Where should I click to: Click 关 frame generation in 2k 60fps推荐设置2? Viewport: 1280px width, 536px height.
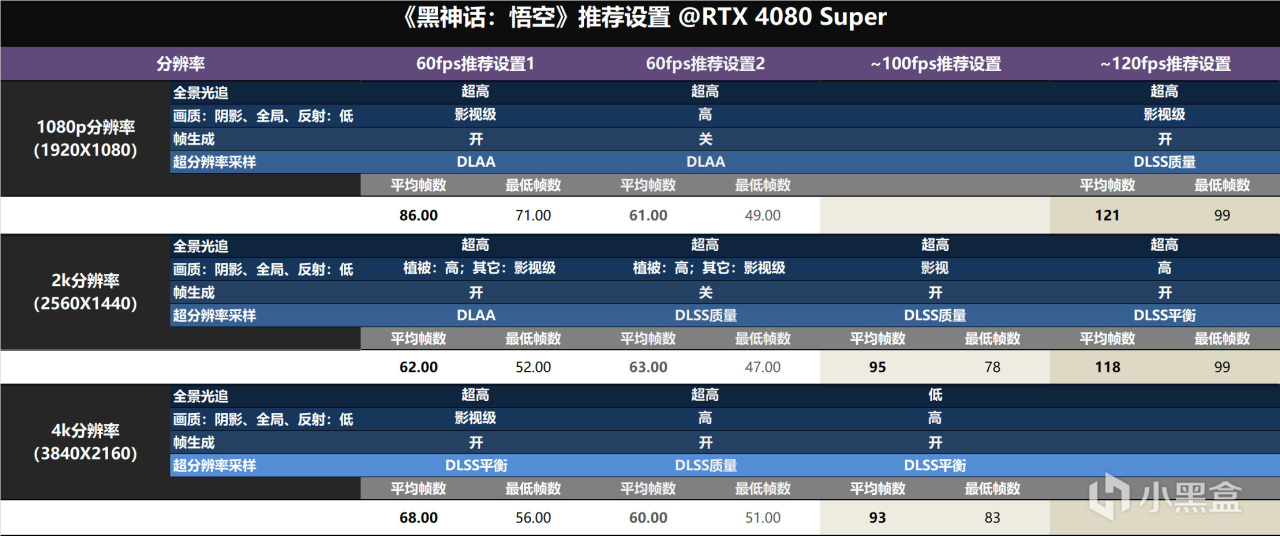705,292
